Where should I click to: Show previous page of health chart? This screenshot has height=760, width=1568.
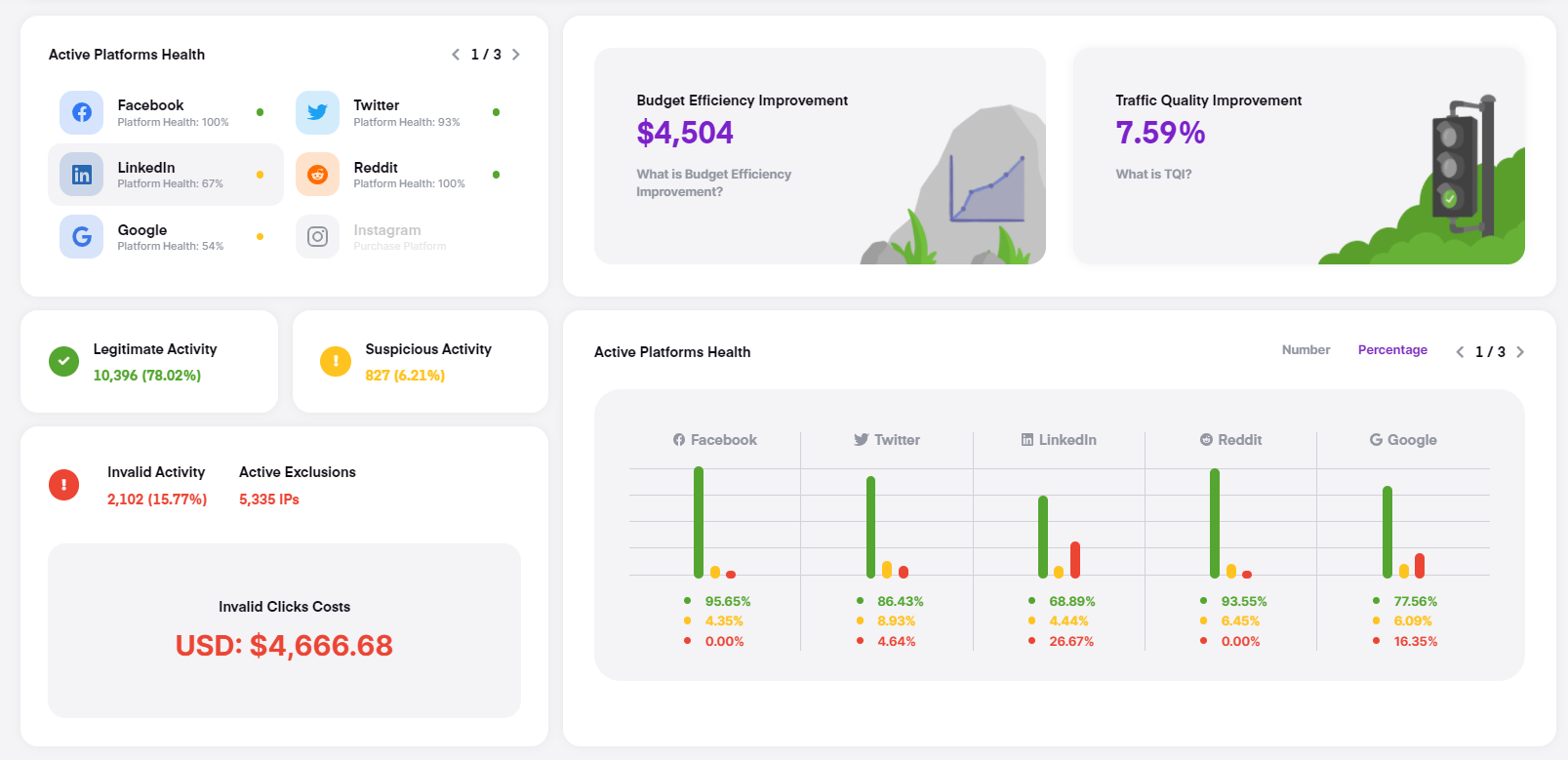point(1460,352)
